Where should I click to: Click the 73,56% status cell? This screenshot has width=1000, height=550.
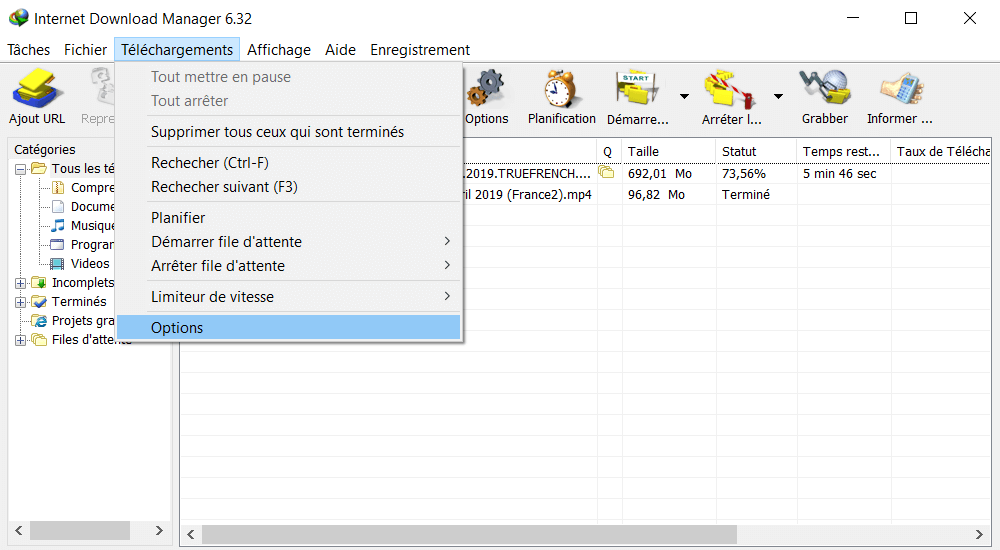744,174
